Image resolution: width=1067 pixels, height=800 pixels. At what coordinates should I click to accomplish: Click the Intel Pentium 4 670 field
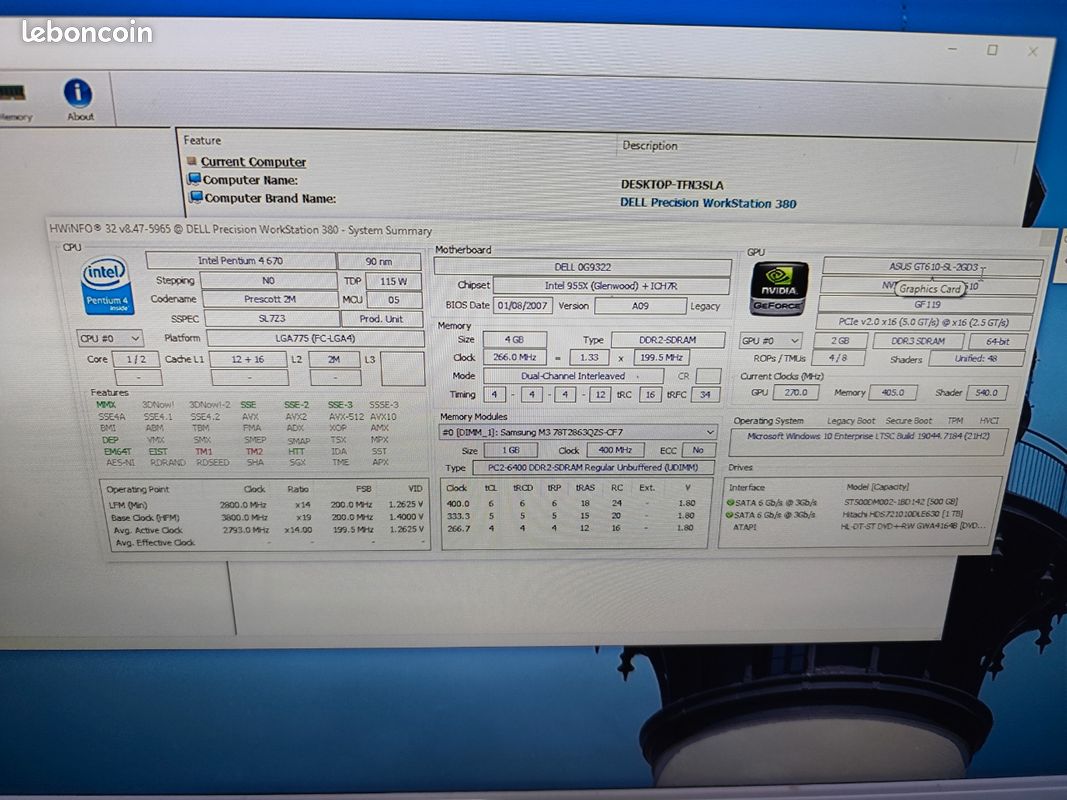tap(240, 261)
